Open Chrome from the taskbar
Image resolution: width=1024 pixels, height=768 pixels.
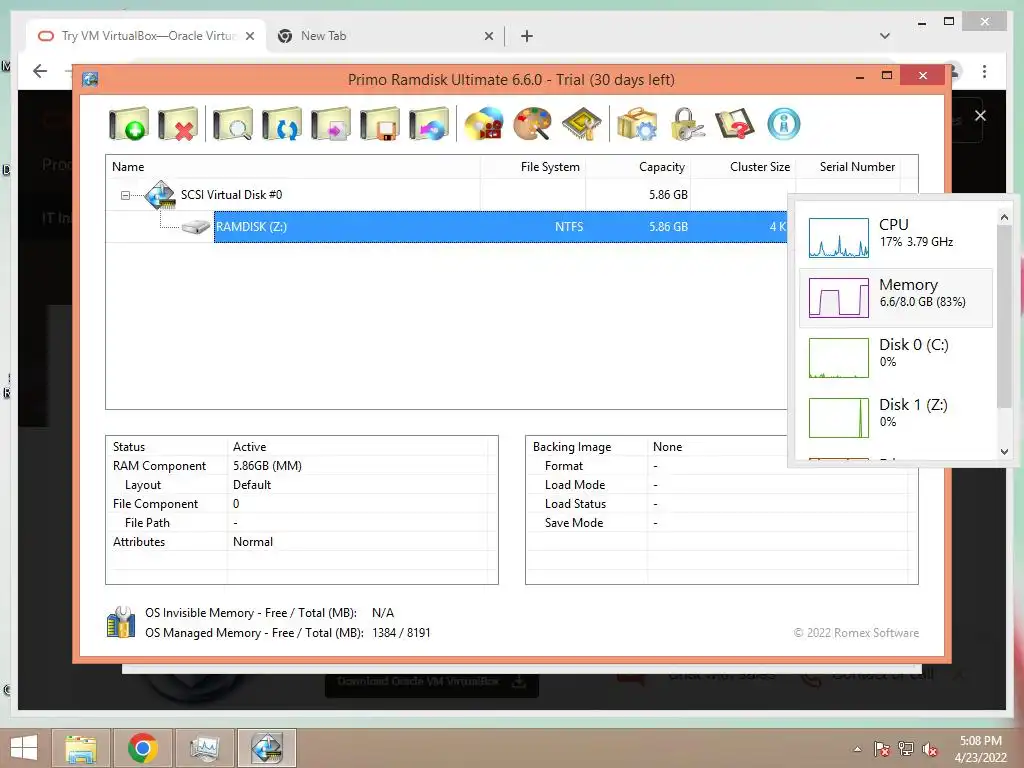coord(143,748)
